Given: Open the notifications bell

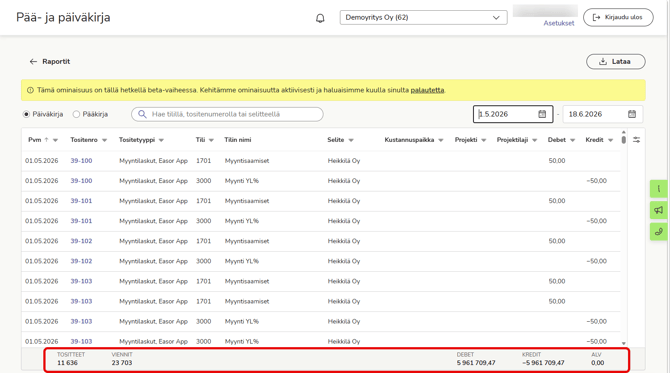Looking at the screenshot, I should coord(320,18).
